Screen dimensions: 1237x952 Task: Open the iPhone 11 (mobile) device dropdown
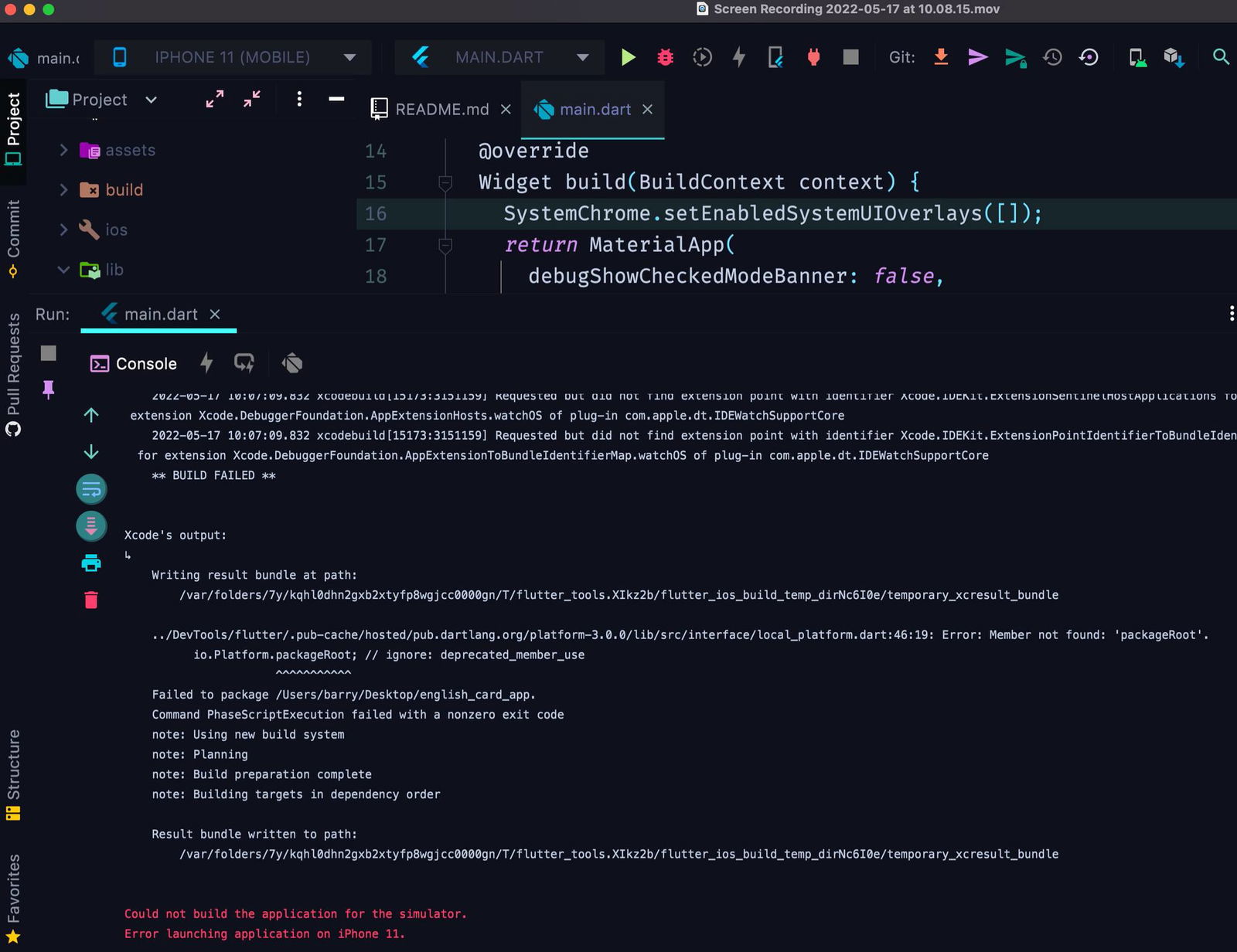pyautogui.click(x=232, y=57)
